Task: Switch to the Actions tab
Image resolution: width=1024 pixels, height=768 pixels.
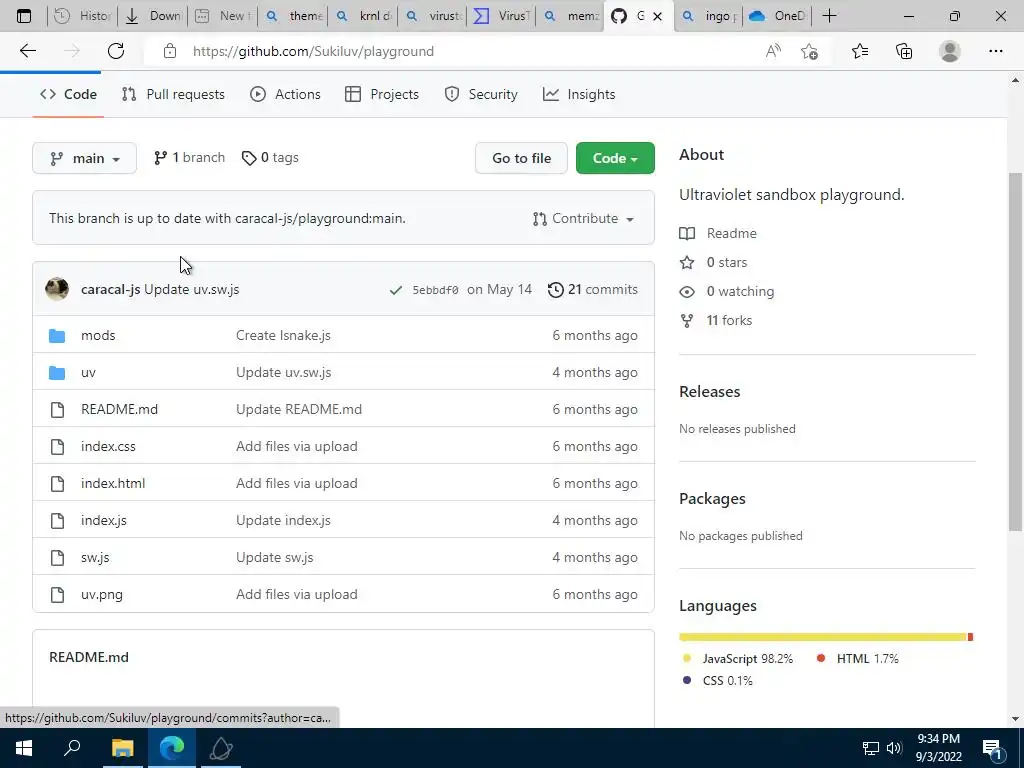Action: tap(285, 94)
